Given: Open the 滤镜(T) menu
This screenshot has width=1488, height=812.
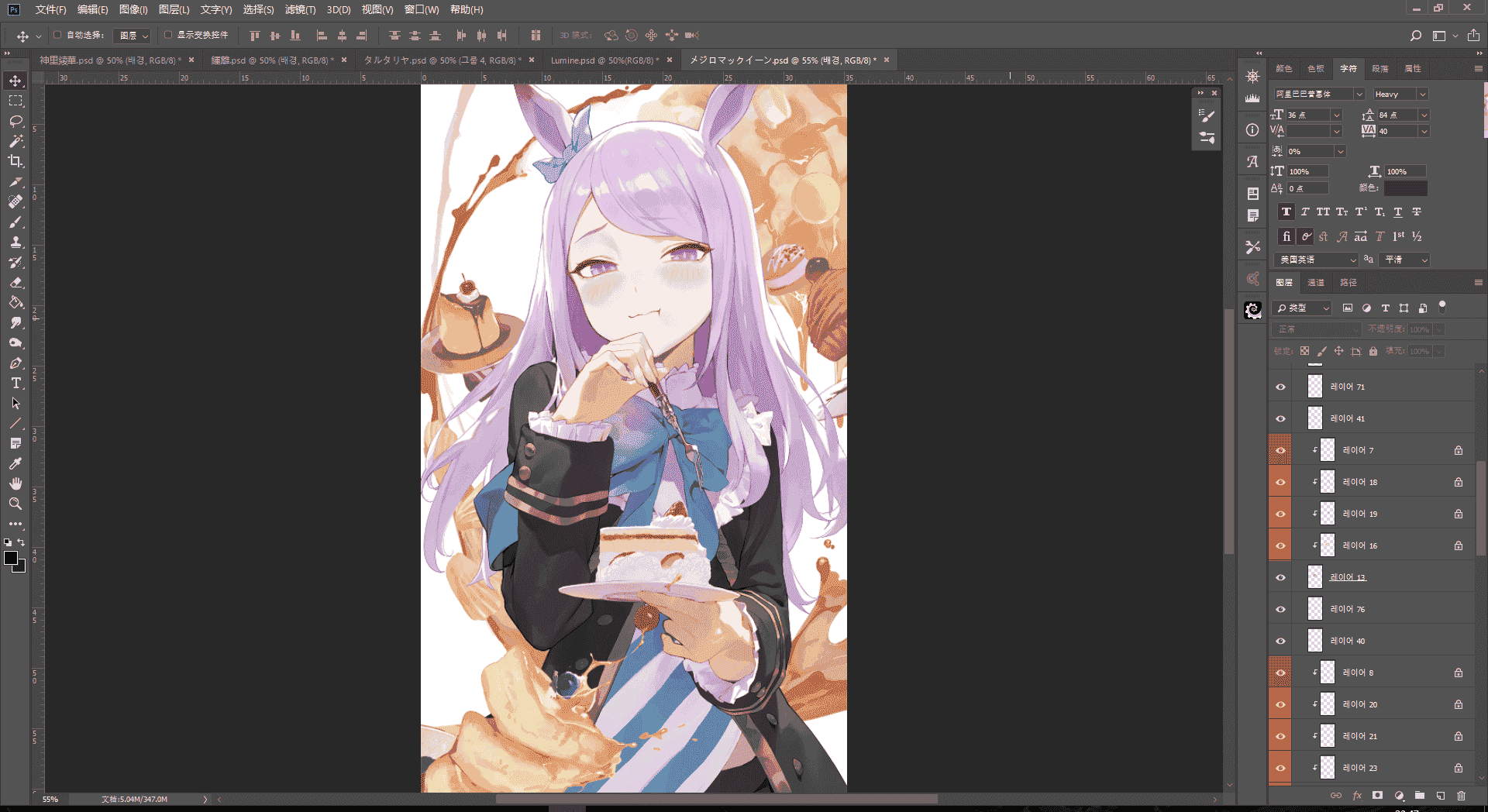Looking at the screenshot, I should tap(300, 9).
